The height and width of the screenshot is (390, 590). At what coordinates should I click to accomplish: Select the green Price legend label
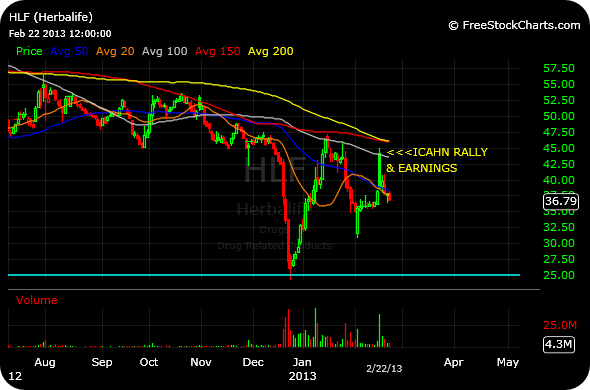click(29, 51)
